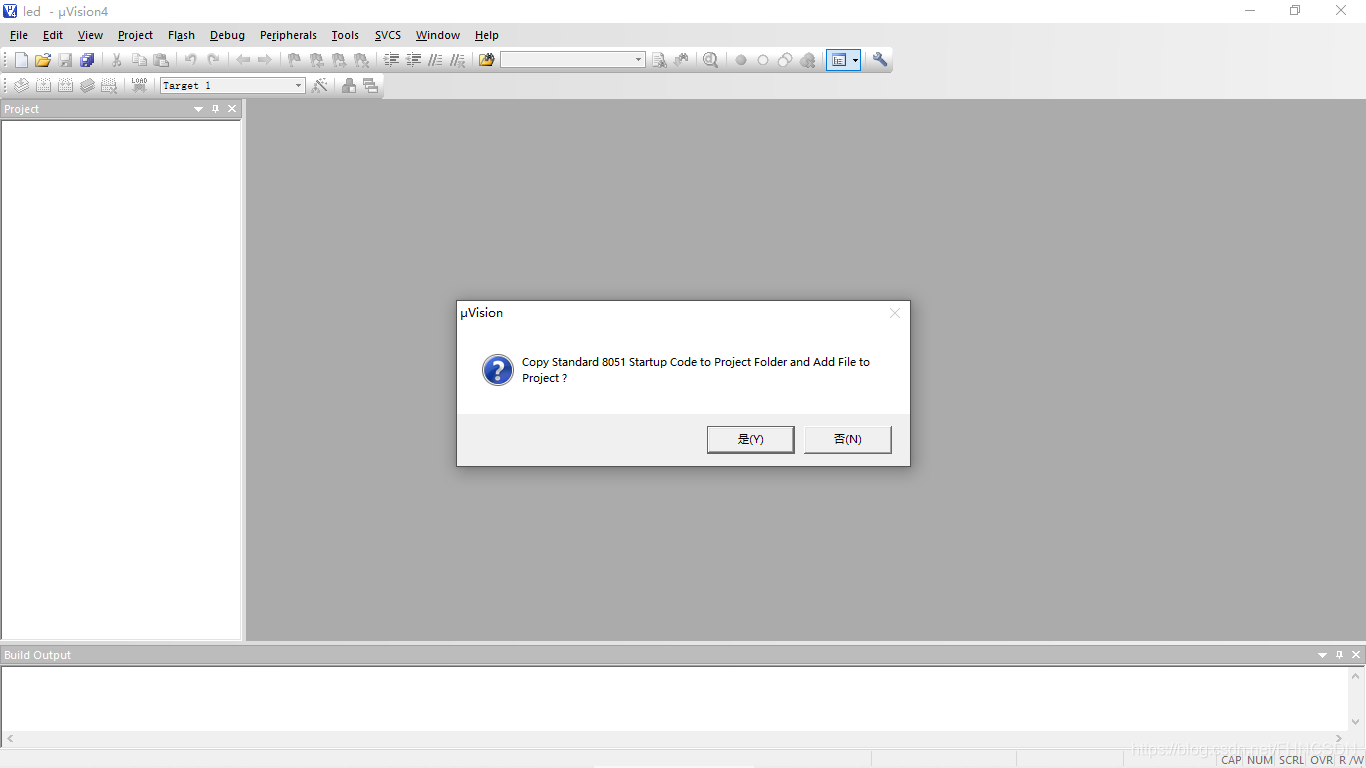Click the Comment selection icon

coord(435,60)
